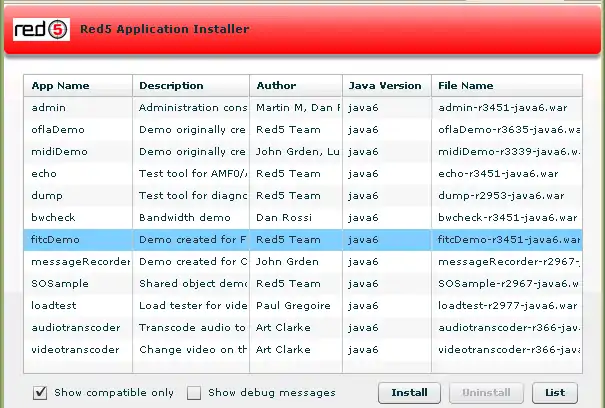The height and width of the screenshot is (408, 605).
Task: Click the Red5 logo icon
Action: point(41,29)
